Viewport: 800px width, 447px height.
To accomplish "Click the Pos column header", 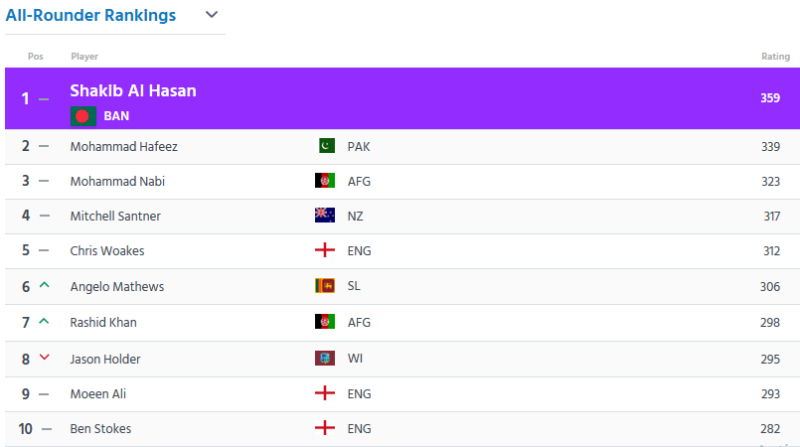I will click(35, 56).
